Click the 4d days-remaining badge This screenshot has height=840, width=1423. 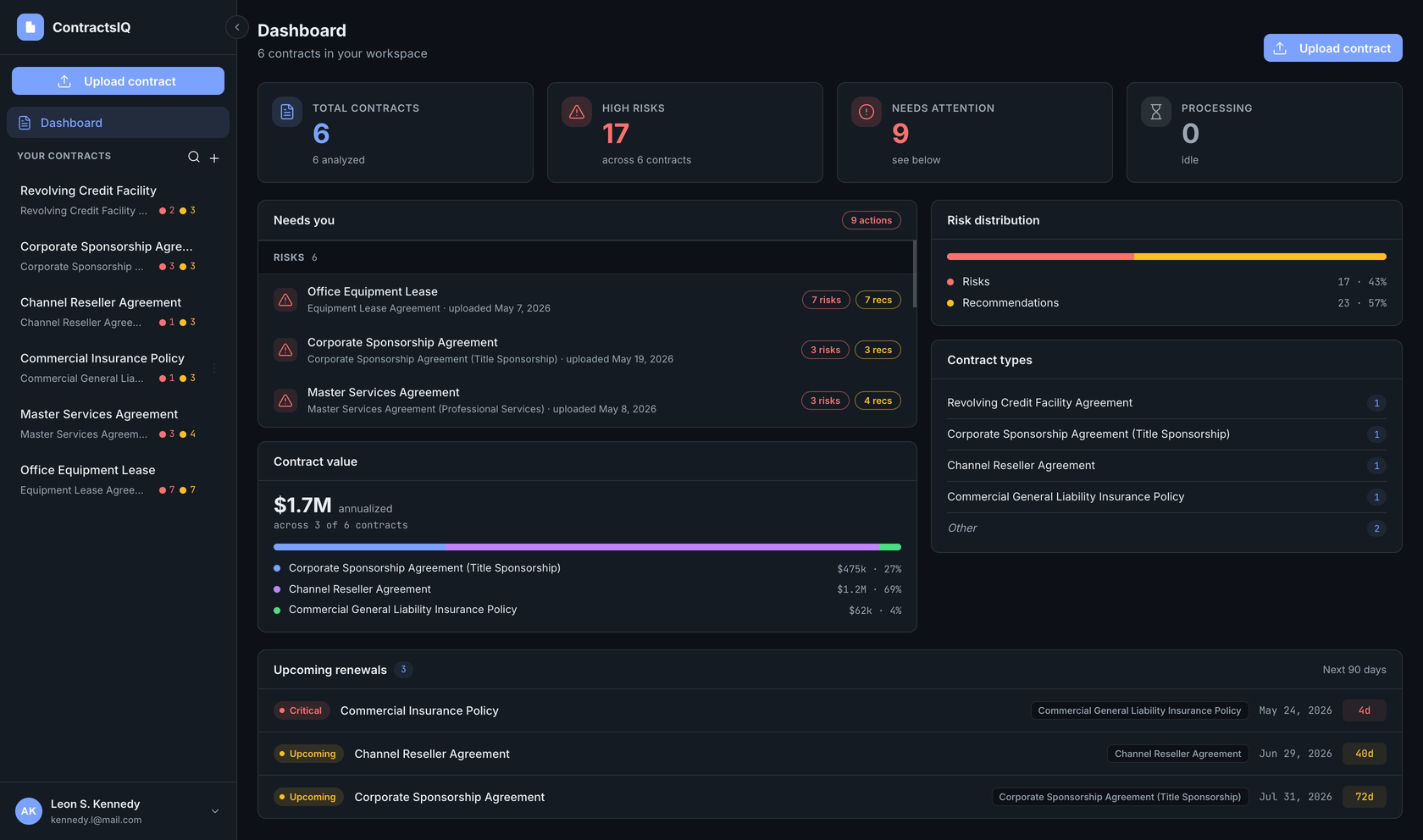1365,710
